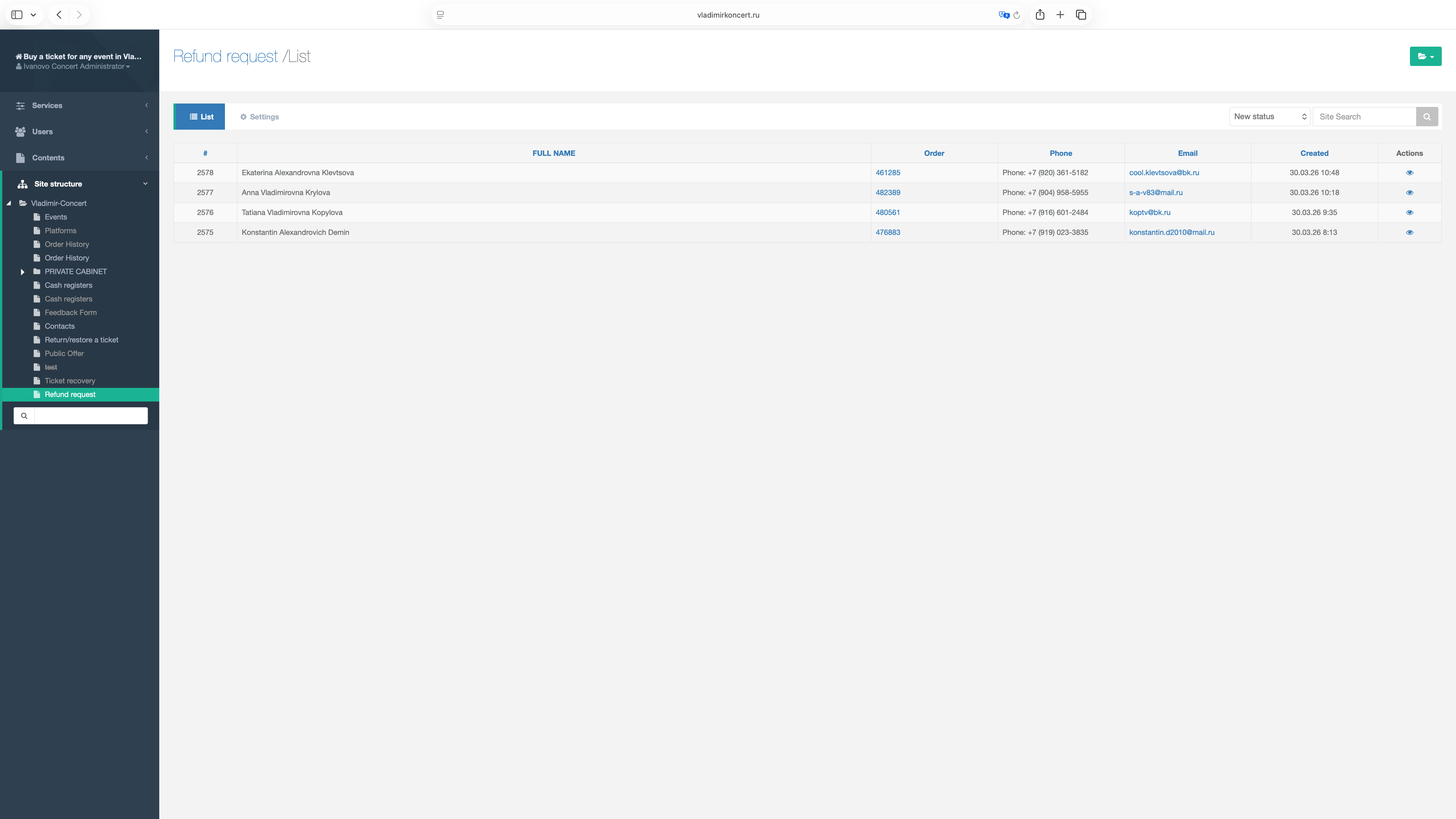1456x819 pixels.
Task: View Anna Krylova's request via eye icon
Action: pyautogui.click(x=1409, y=193)
